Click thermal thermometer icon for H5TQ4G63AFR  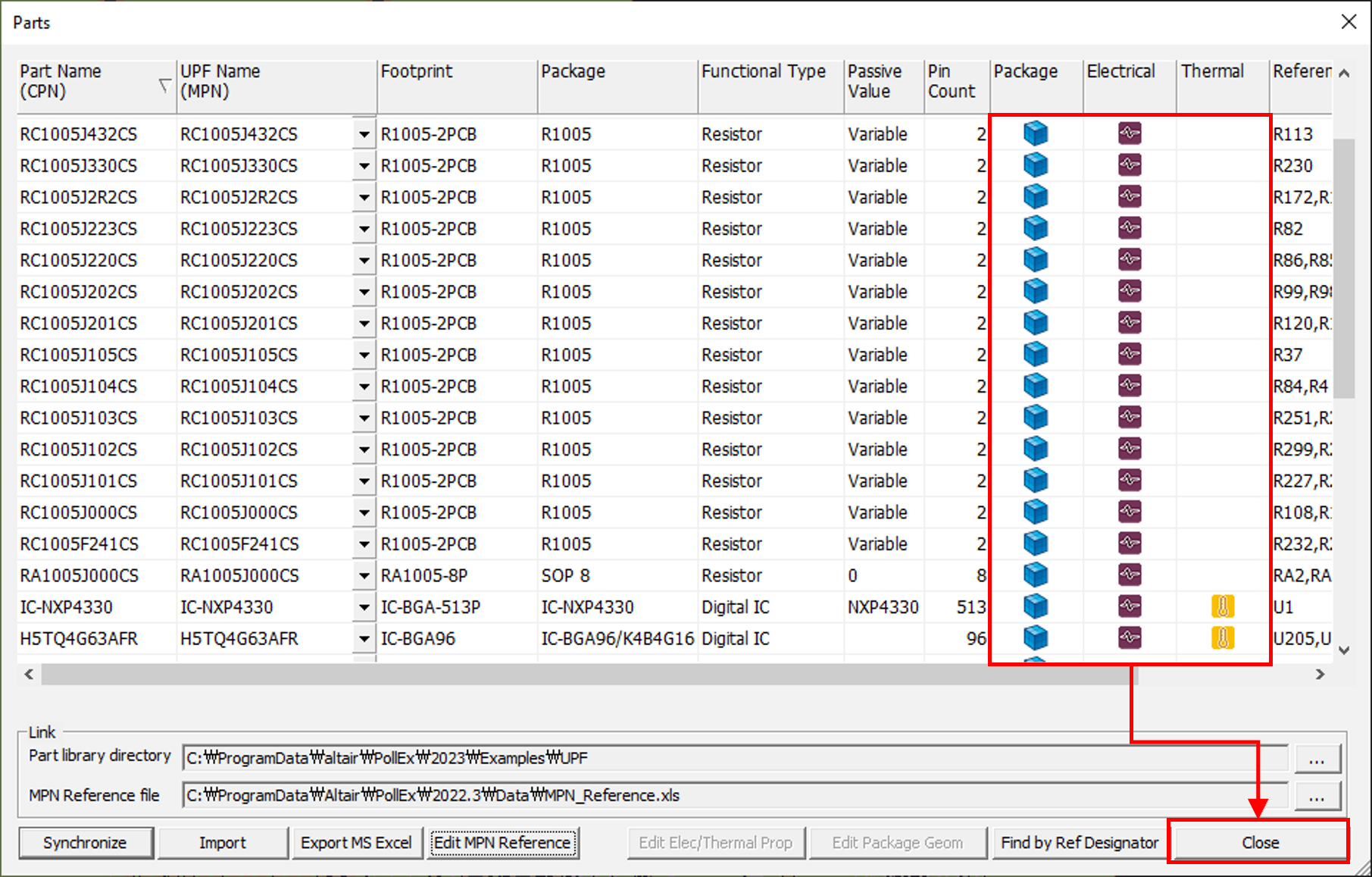[x=1222, y=638]
